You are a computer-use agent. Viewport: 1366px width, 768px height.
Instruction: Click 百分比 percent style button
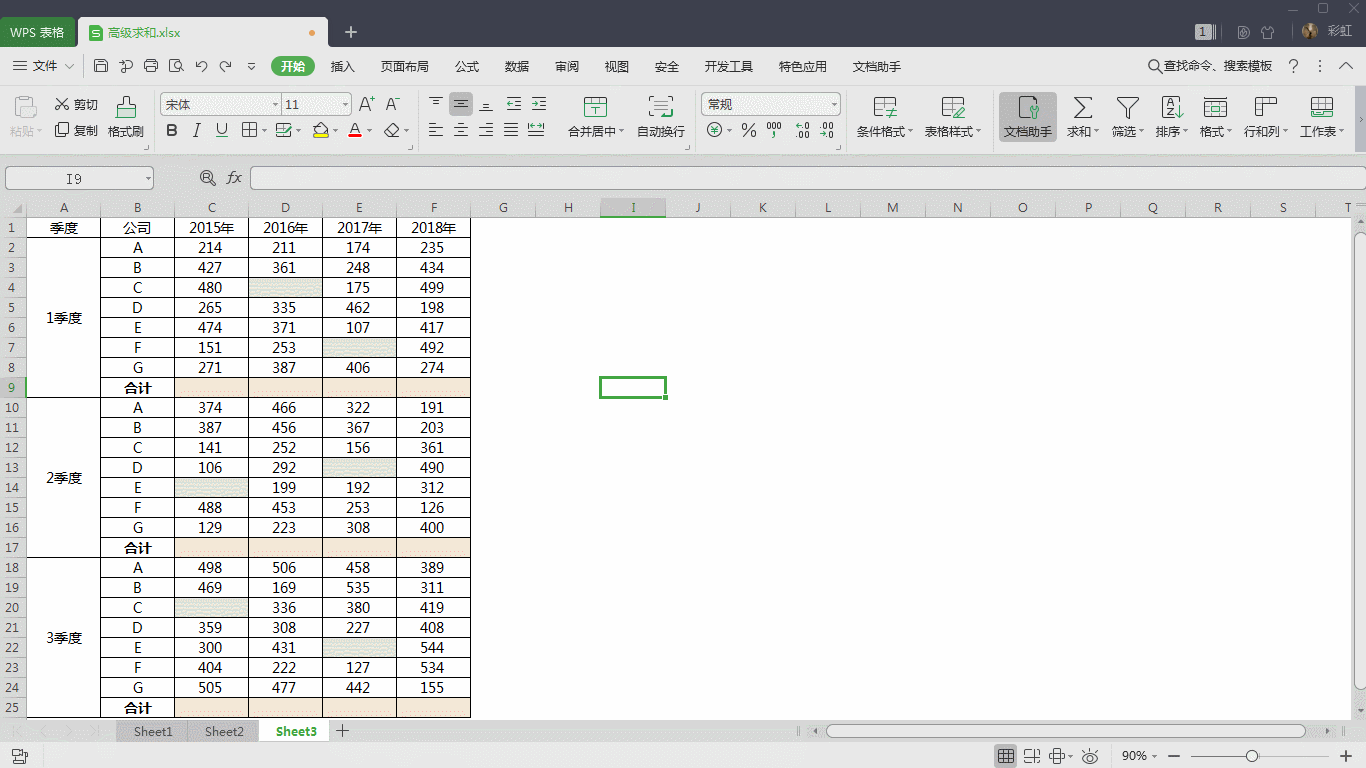click(748, 131)
